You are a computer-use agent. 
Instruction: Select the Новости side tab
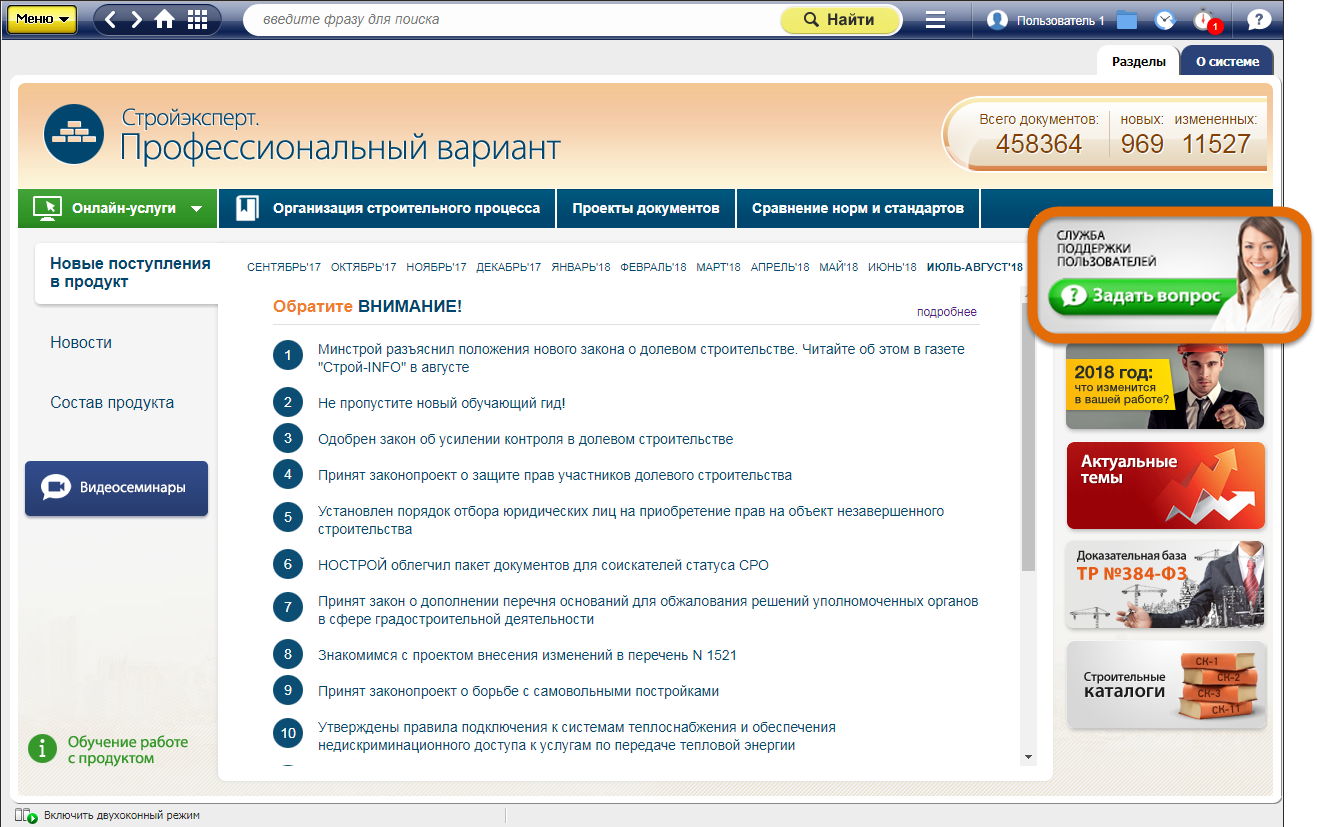[x=81, y=342]
